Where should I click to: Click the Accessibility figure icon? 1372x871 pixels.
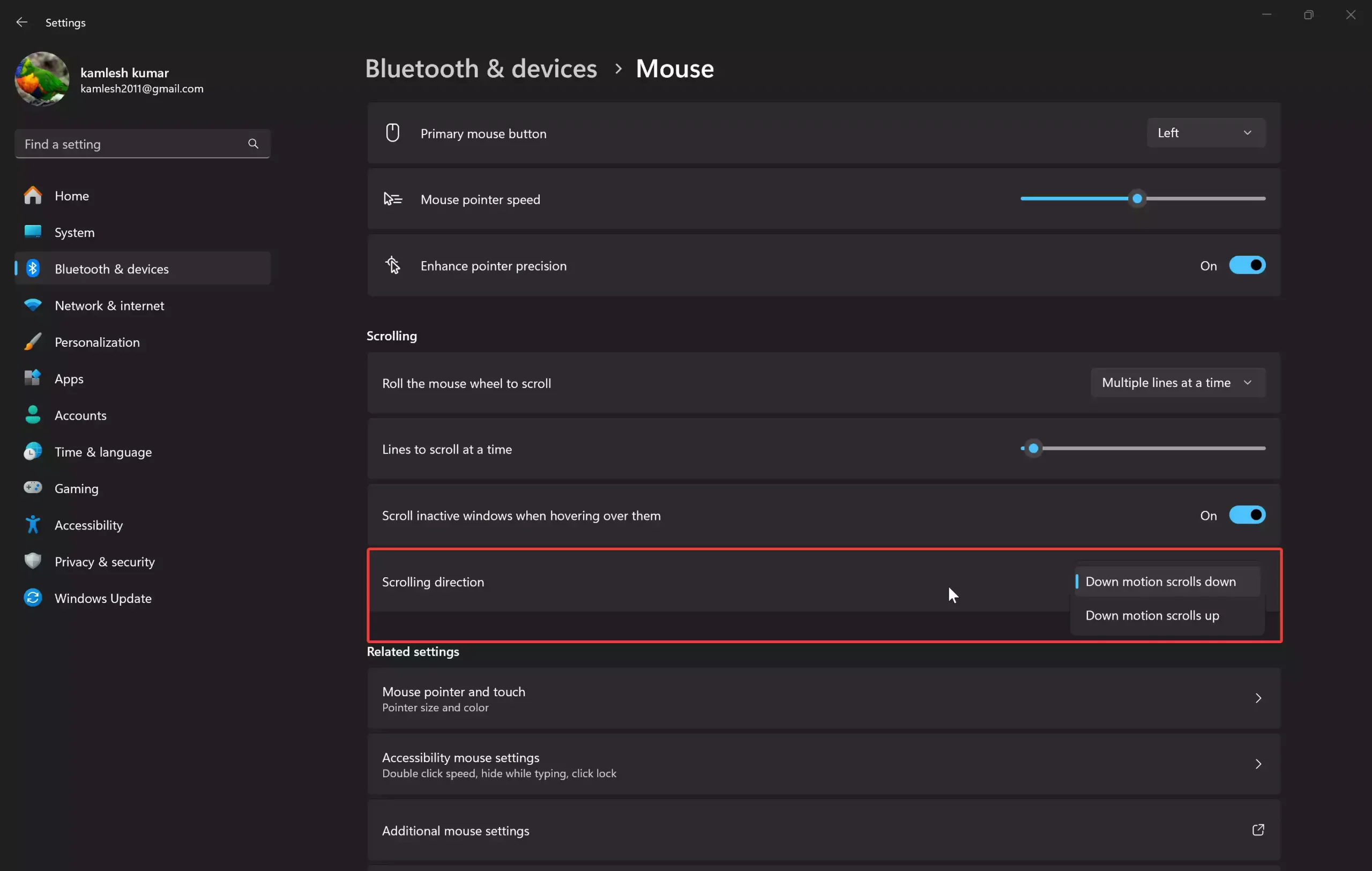[x=33, y=525]
